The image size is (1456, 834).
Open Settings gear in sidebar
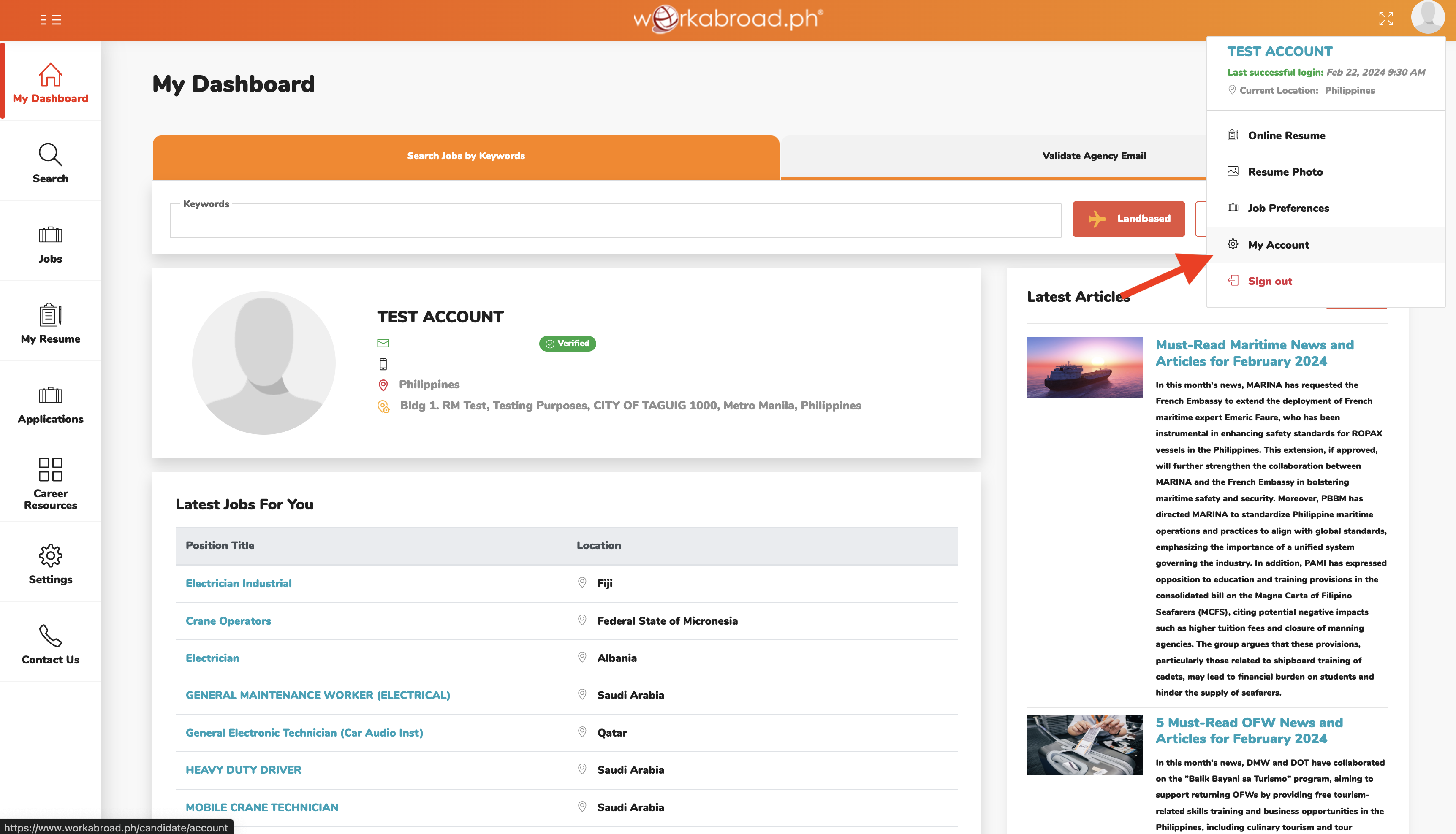(x=50, y=555)
